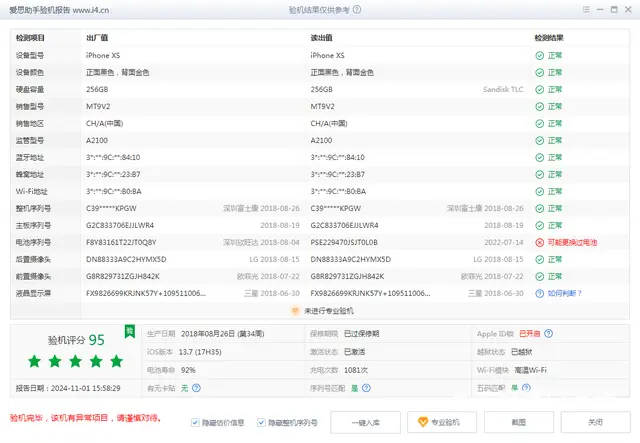Open the help icon next to 五码匹配
This screenshot has width=640, height=443.
pos(527,387)
